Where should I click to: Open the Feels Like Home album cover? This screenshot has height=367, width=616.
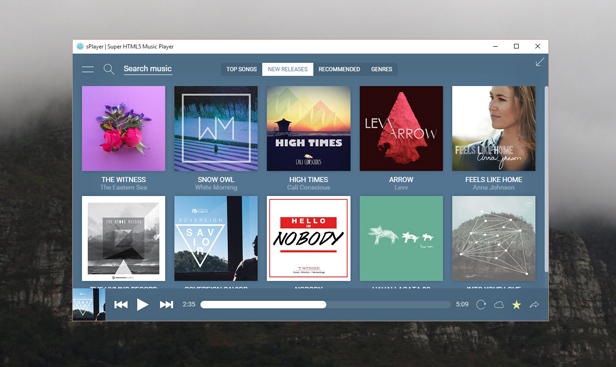(494, 128)
